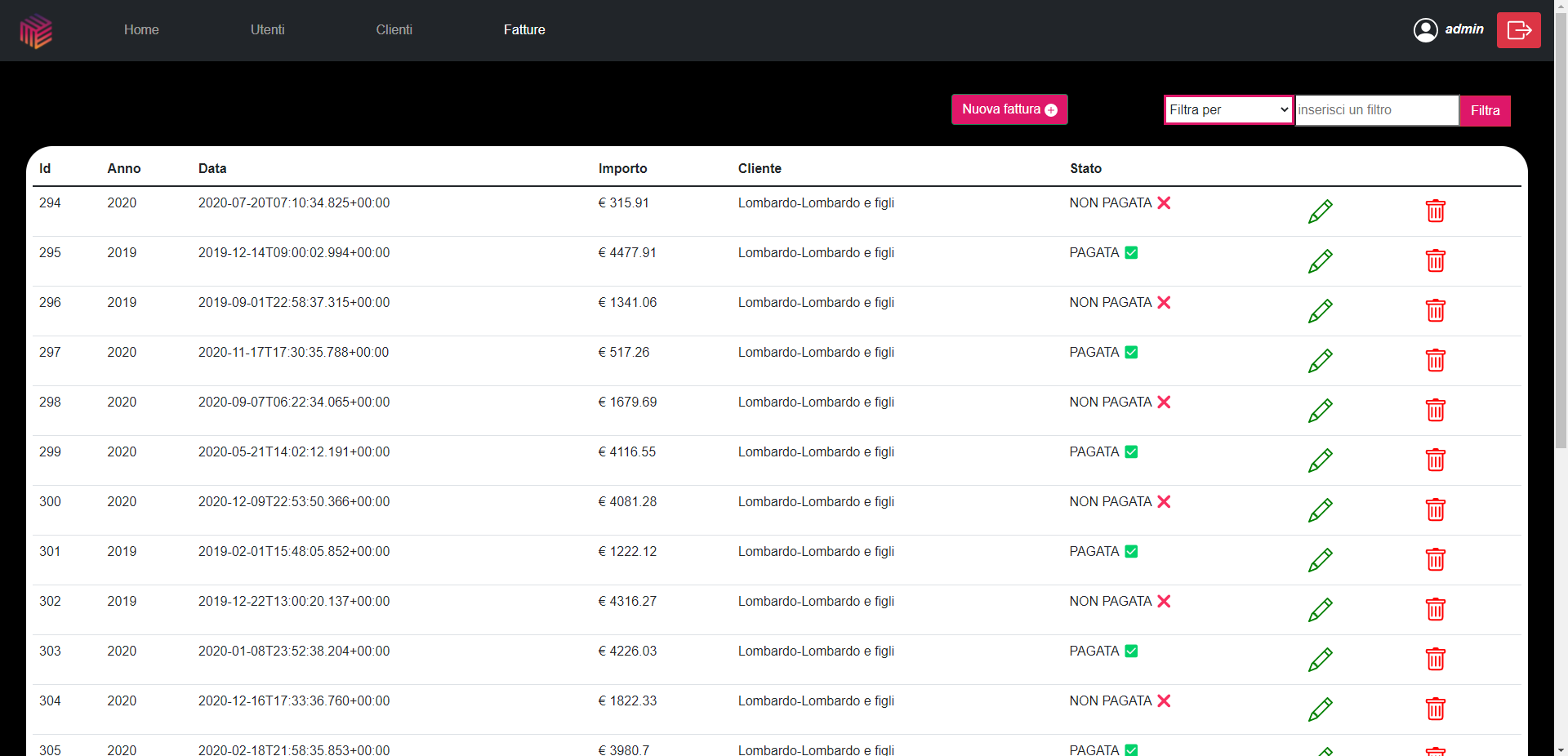Image resolution: width=1568 pixels, height=756 pixels.
Task: Click the PAGATA checkmark for invoice 299
Action: 1131,451
